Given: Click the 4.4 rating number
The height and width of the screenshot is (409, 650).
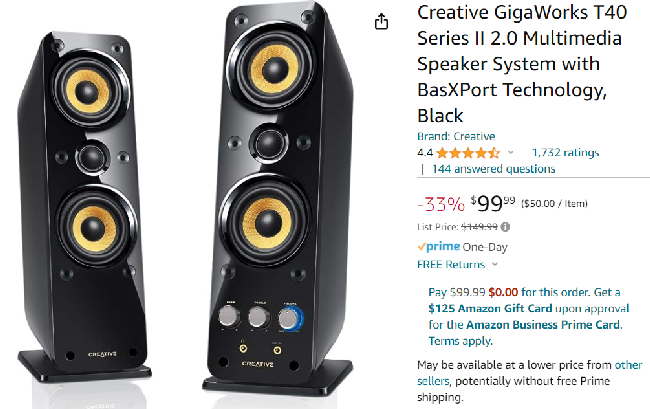Looking at the screenshot, I should point(424,153).
